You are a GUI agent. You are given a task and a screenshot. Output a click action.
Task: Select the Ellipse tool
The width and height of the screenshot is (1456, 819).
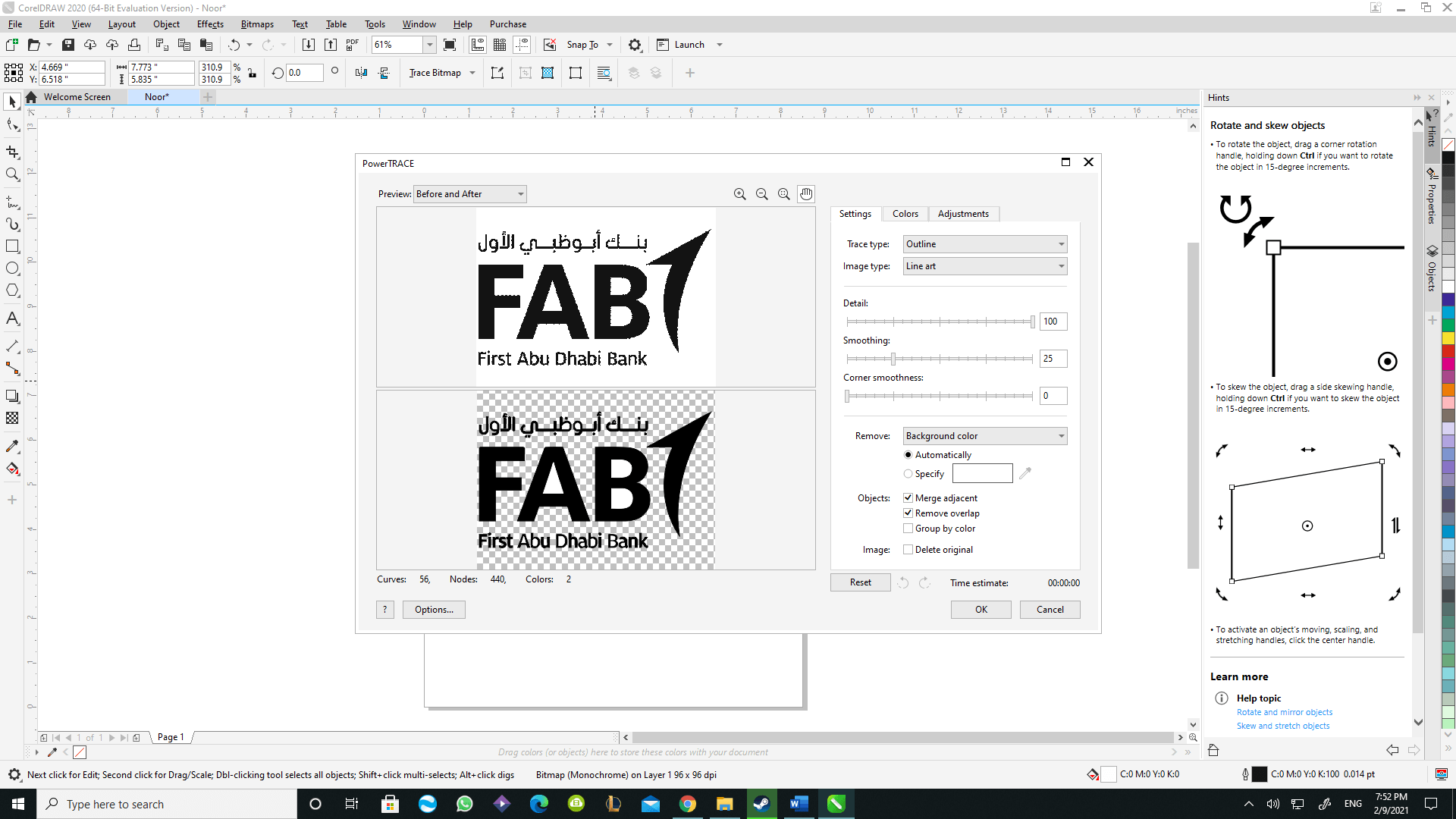point(12,268)
